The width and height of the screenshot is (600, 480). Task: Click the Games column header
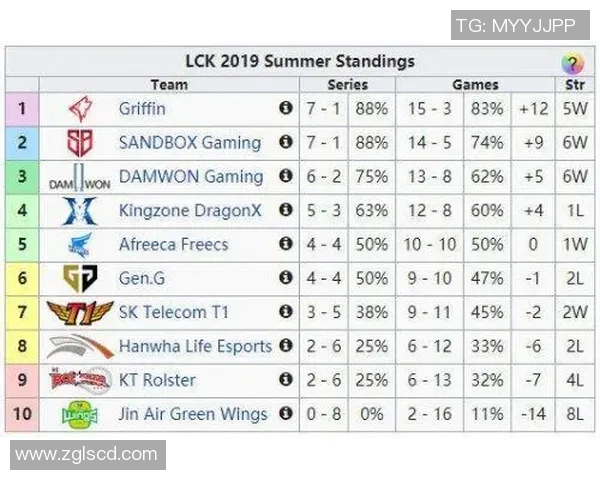click(x=475, y=85)
